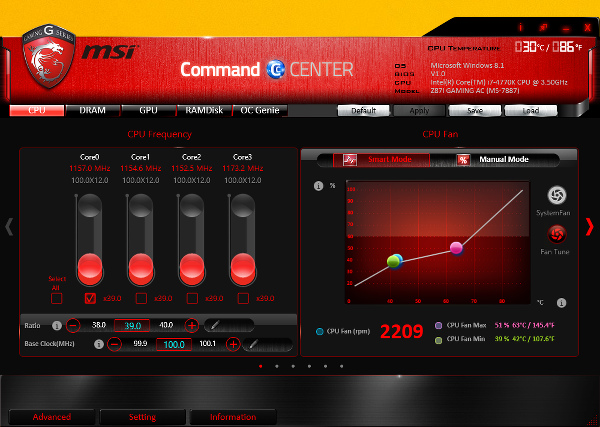The image size is (600, 427).
Task: Click the Default button
Action: pyautogui.click(x=364, y=111)
